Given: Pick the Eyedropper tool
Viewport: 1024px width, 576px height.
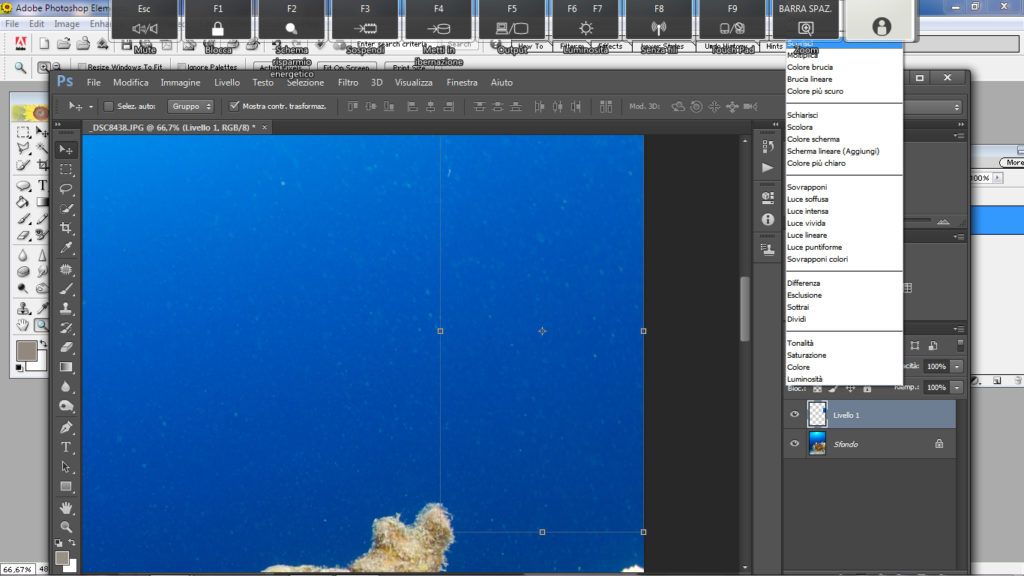Looking at the screenshot, I should 66,248.
